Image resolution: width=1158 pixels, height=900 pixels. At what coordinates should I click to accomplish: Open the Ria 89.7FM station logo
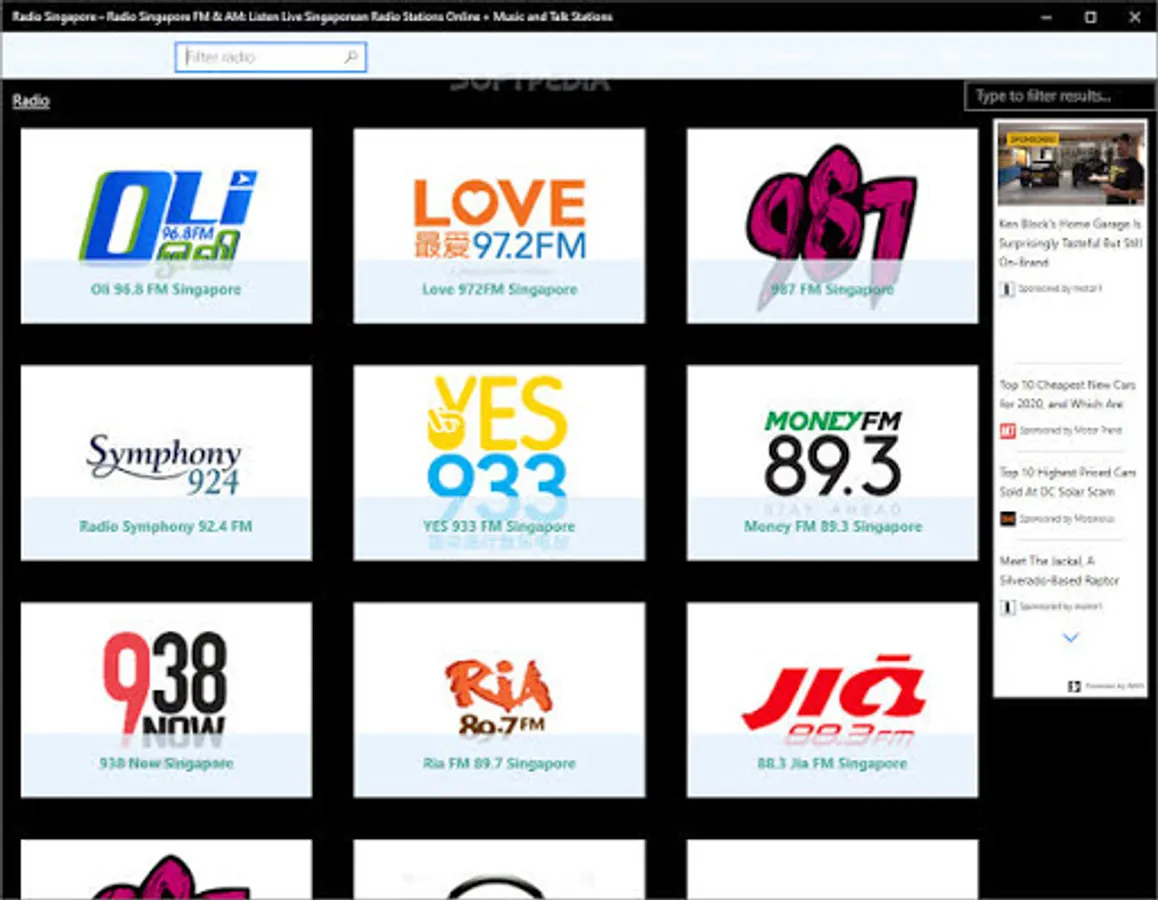click(x=499, y=696)
